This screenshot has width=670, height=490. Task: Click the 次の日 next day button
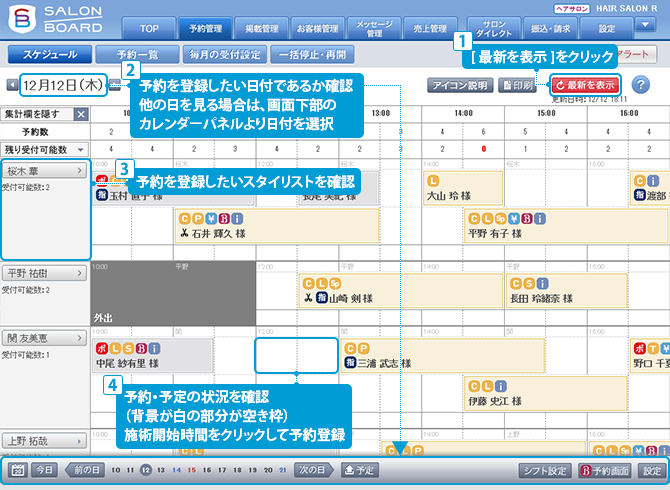pyautogui.click(x=314, y=470)
